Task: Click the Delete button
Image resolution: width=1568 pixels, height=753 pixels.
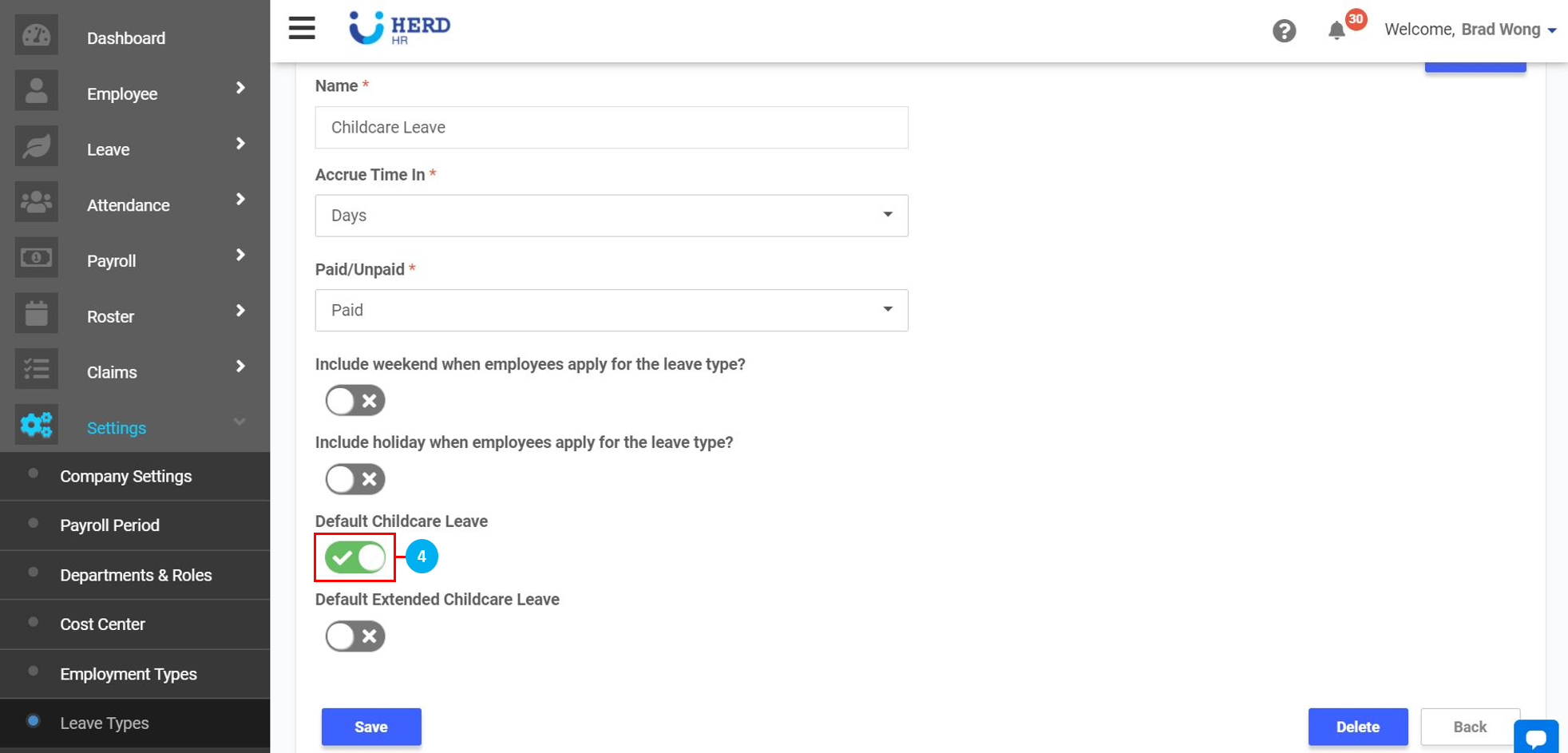Action: click(x=1357, y=727)
